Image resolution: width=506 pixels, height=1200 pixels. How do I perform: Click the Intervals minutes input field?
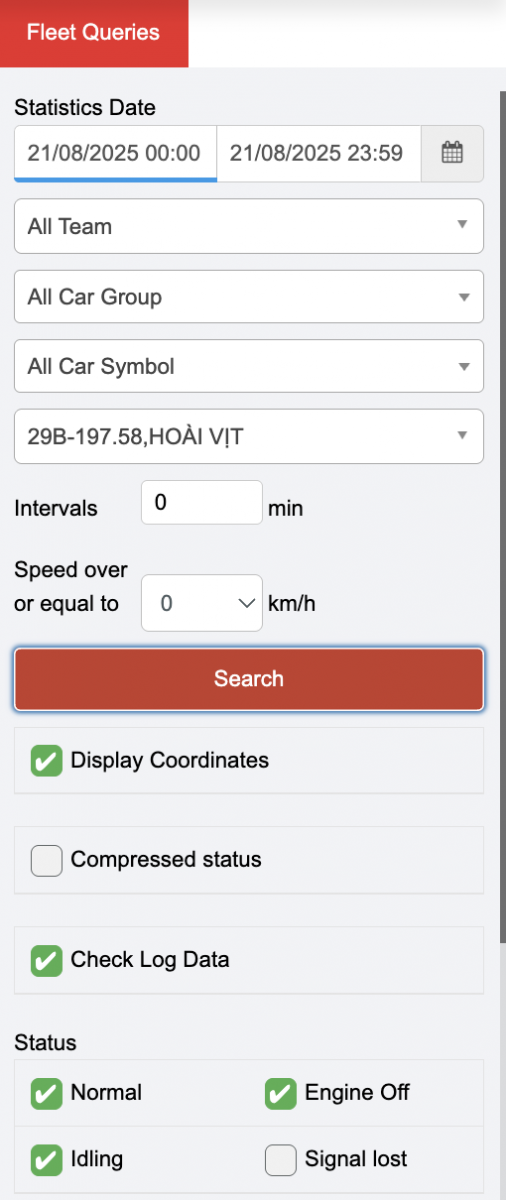tap(202, 502)
